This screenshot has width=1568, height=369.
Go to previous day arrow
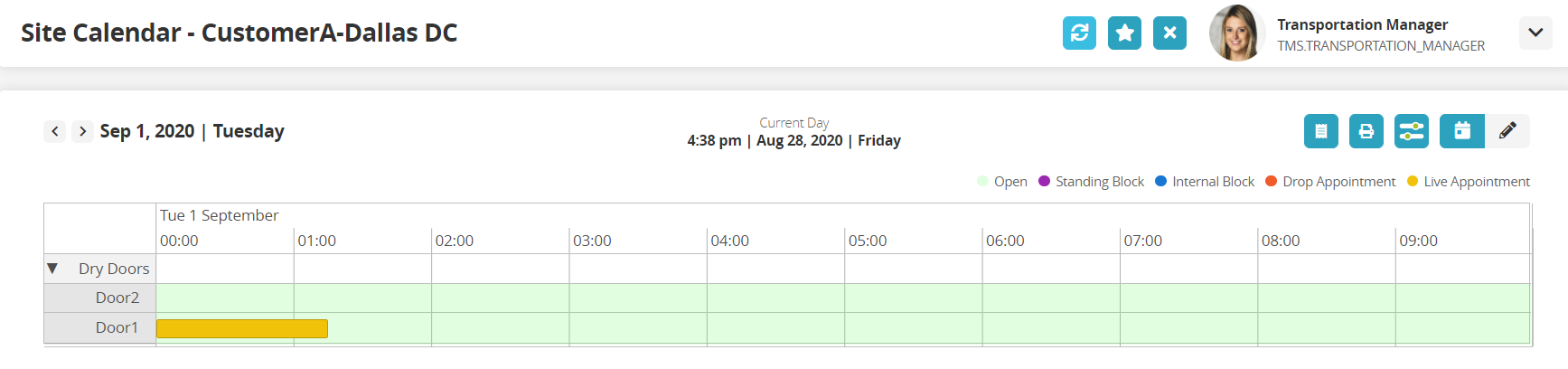pyautogui.click(x=55, y=131)
